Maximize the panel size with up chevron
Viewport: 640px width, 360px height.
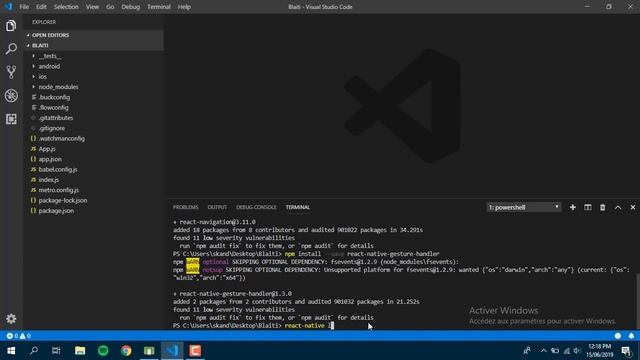click(618, 207)
